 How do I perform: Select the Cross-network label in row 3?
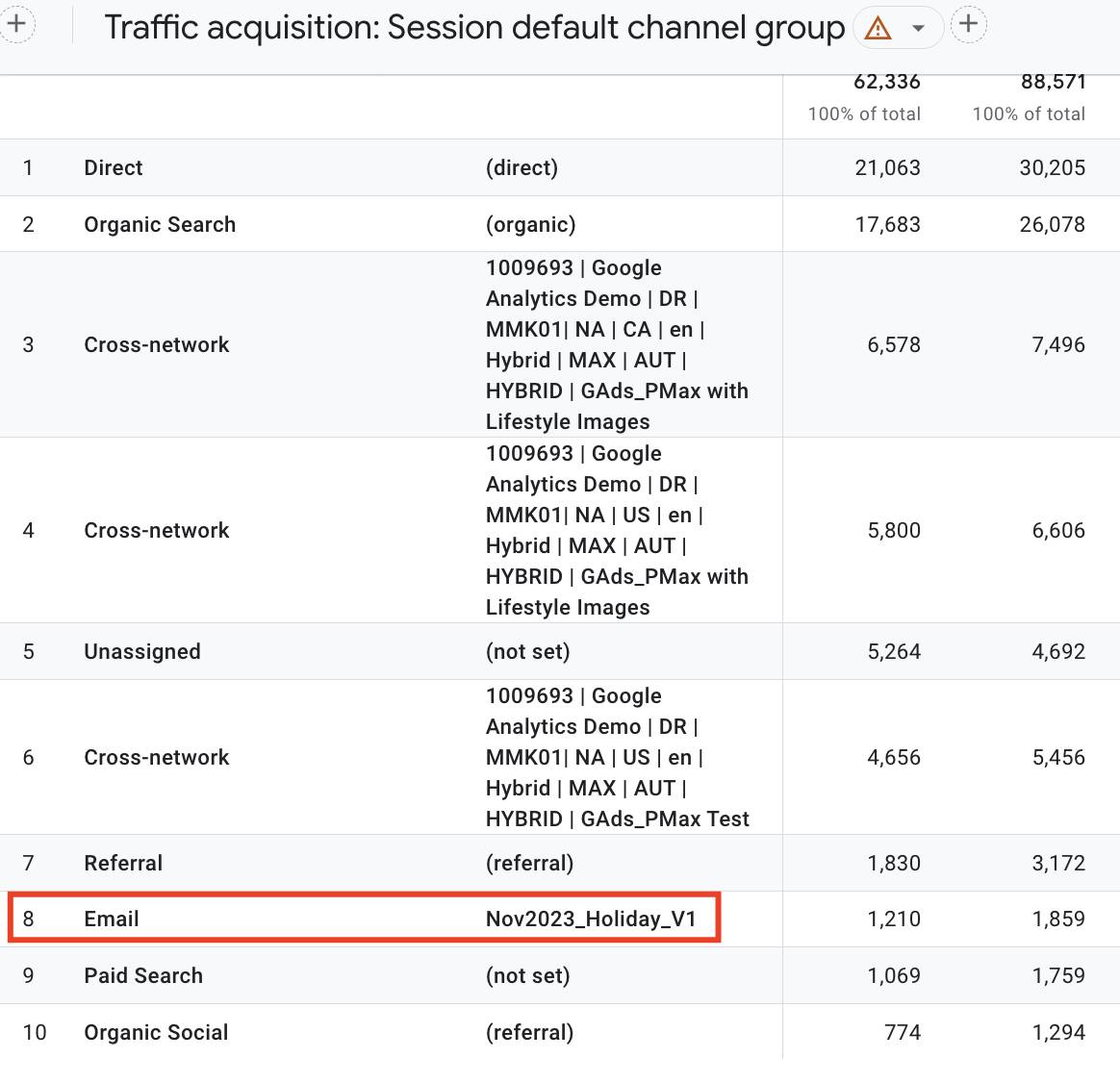157,344
